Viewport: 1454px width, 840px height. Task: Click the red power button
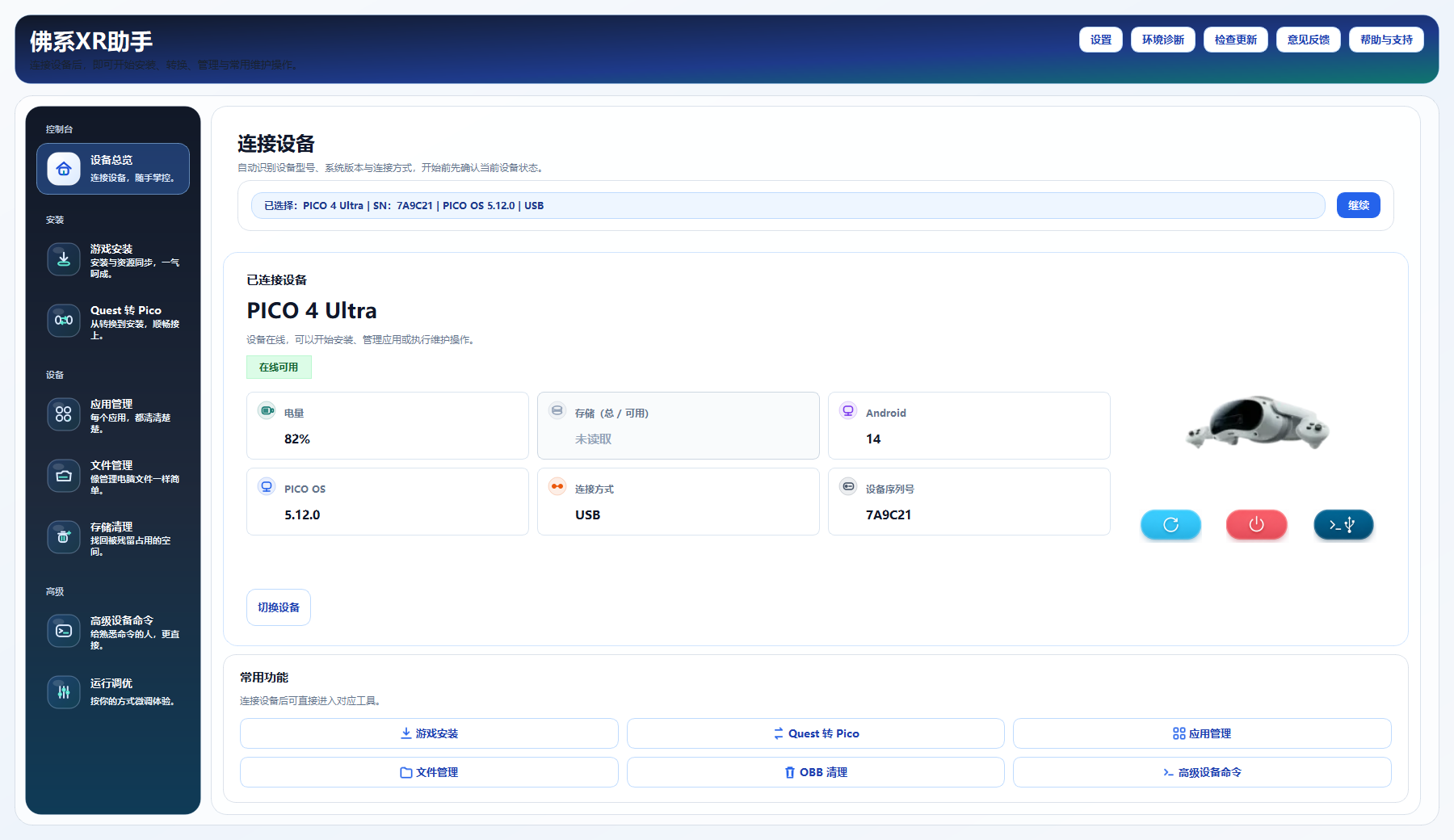[1256, 525]
